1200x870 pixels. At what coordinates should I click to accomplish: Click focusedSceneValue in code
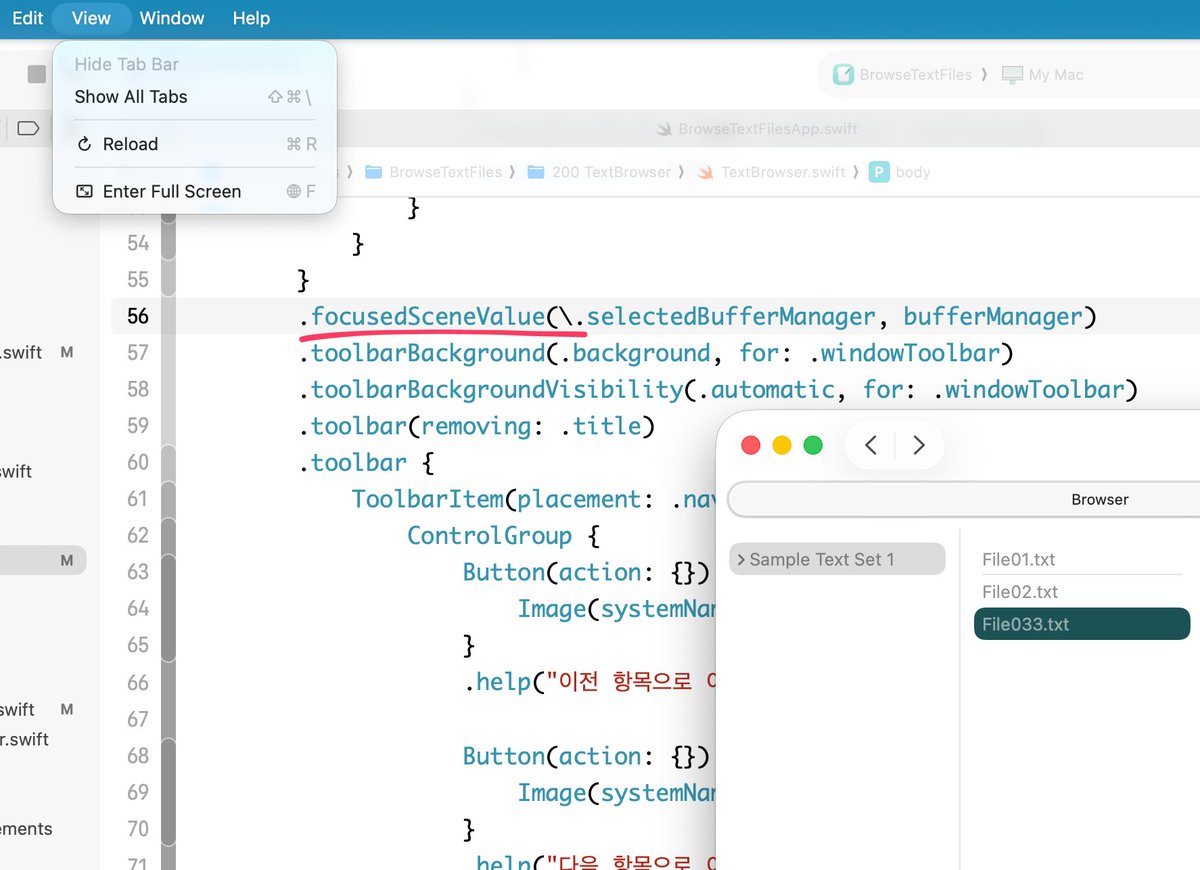[428, 317]
